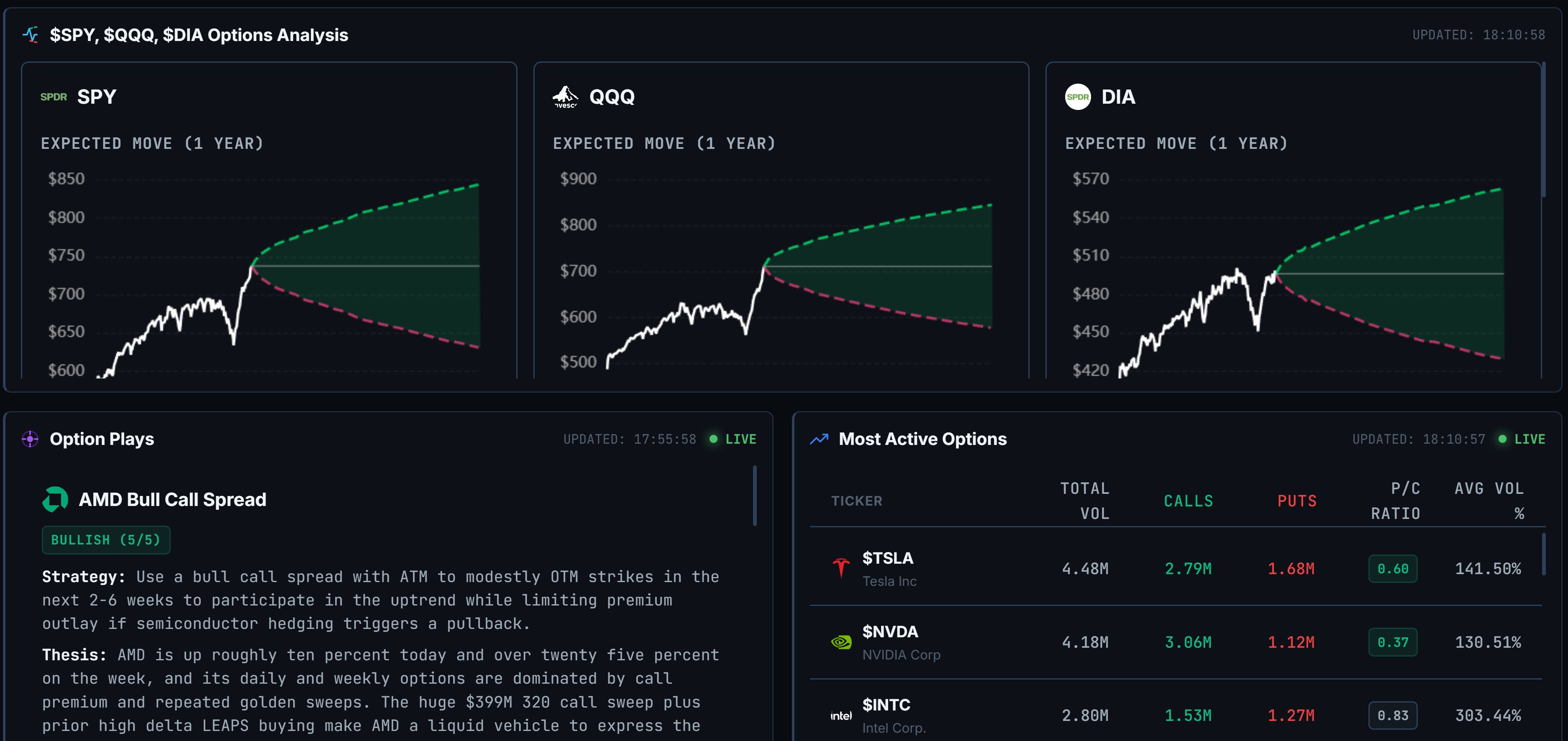
Task: Click the Most Active Options heading
Action: click(x=923, y=439)
